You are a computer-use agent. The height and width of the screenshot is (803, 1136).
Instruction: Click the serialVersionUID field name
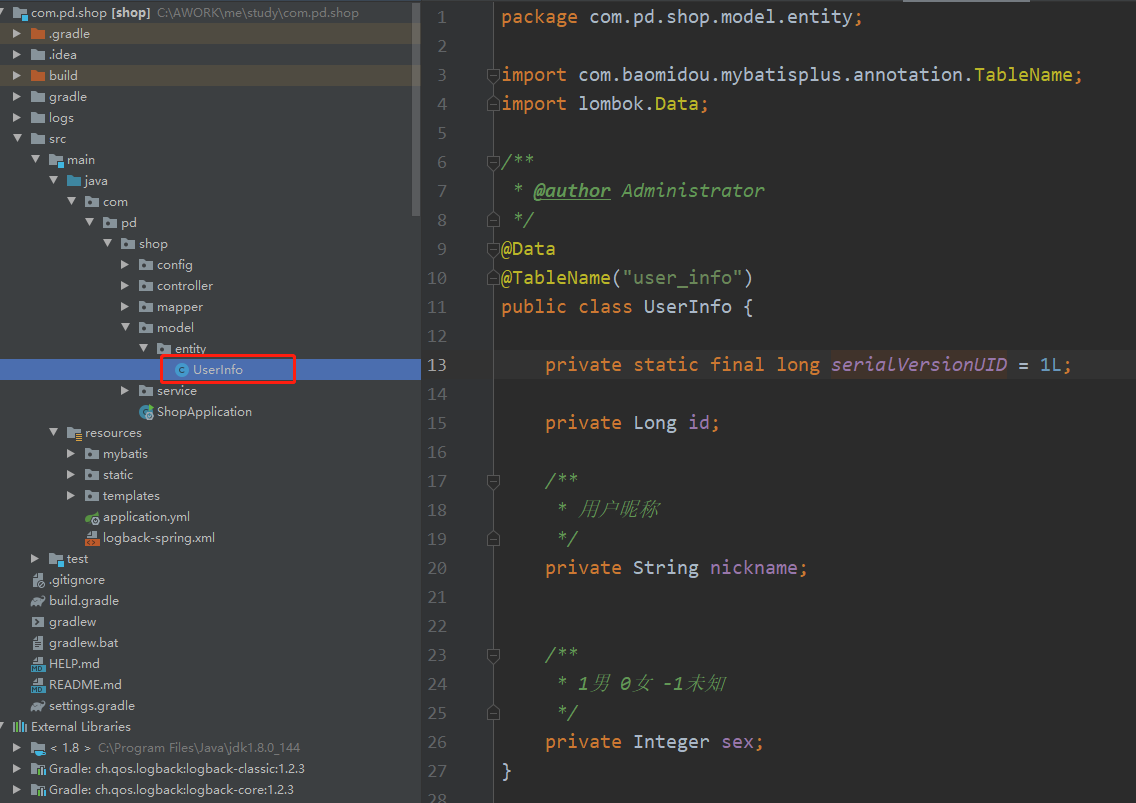tap(919, 365)
